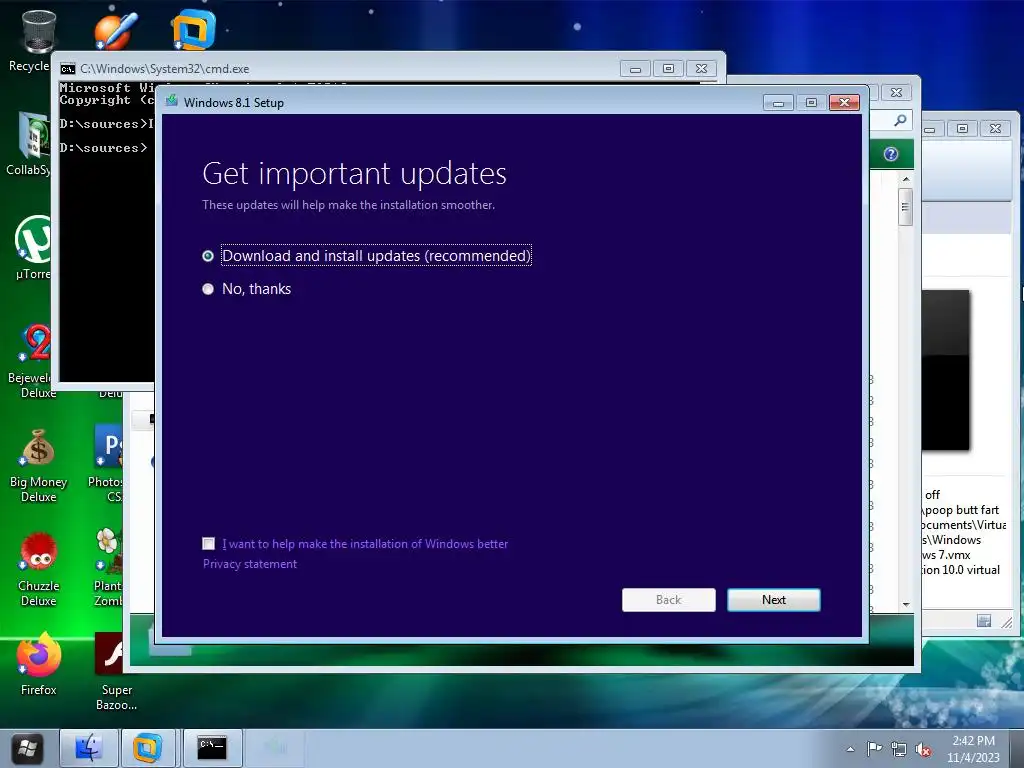Open the Firefox desktop icon
Screen dimensions: 1024x768
[x=39, y=664]
